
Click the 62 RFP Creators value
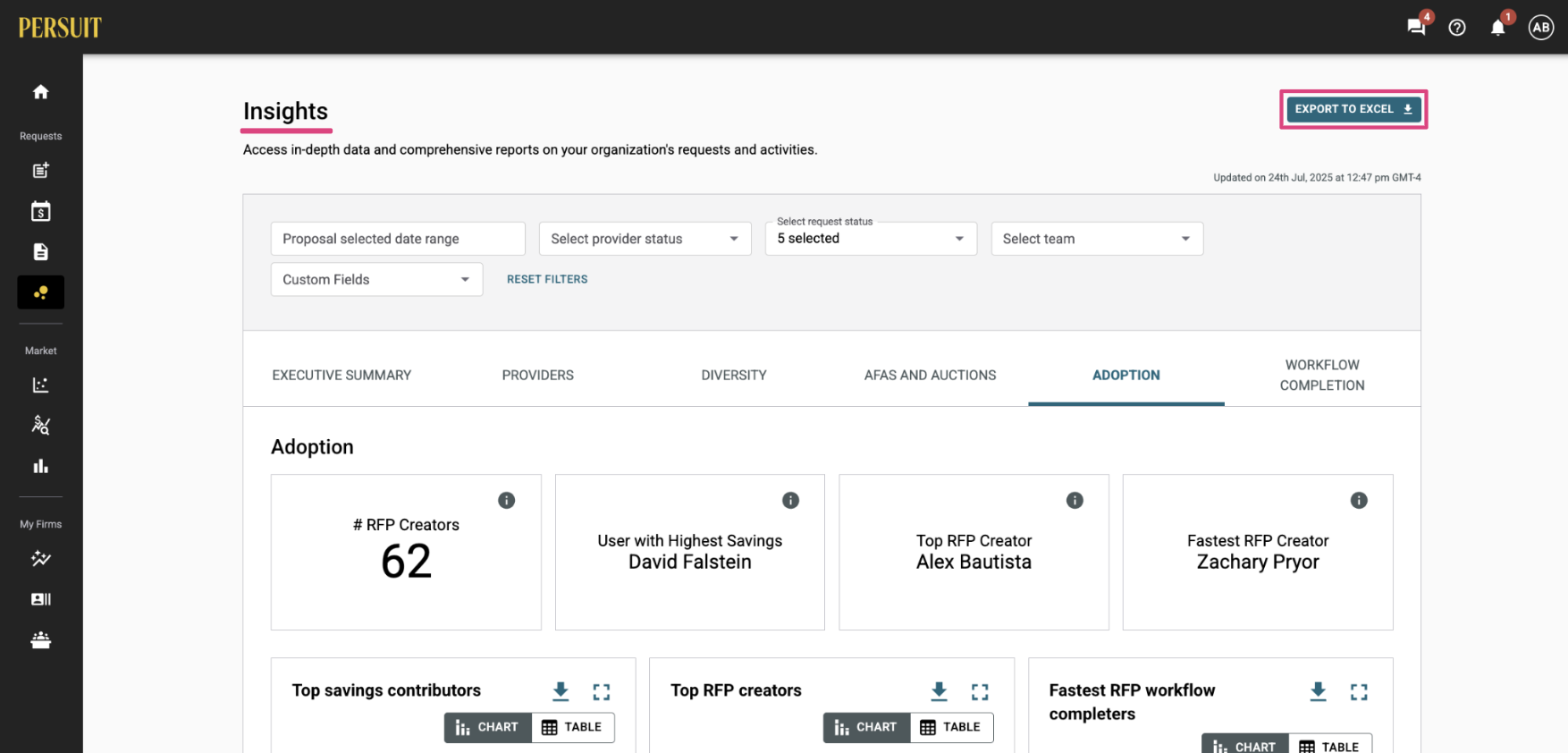click(406, 562)
